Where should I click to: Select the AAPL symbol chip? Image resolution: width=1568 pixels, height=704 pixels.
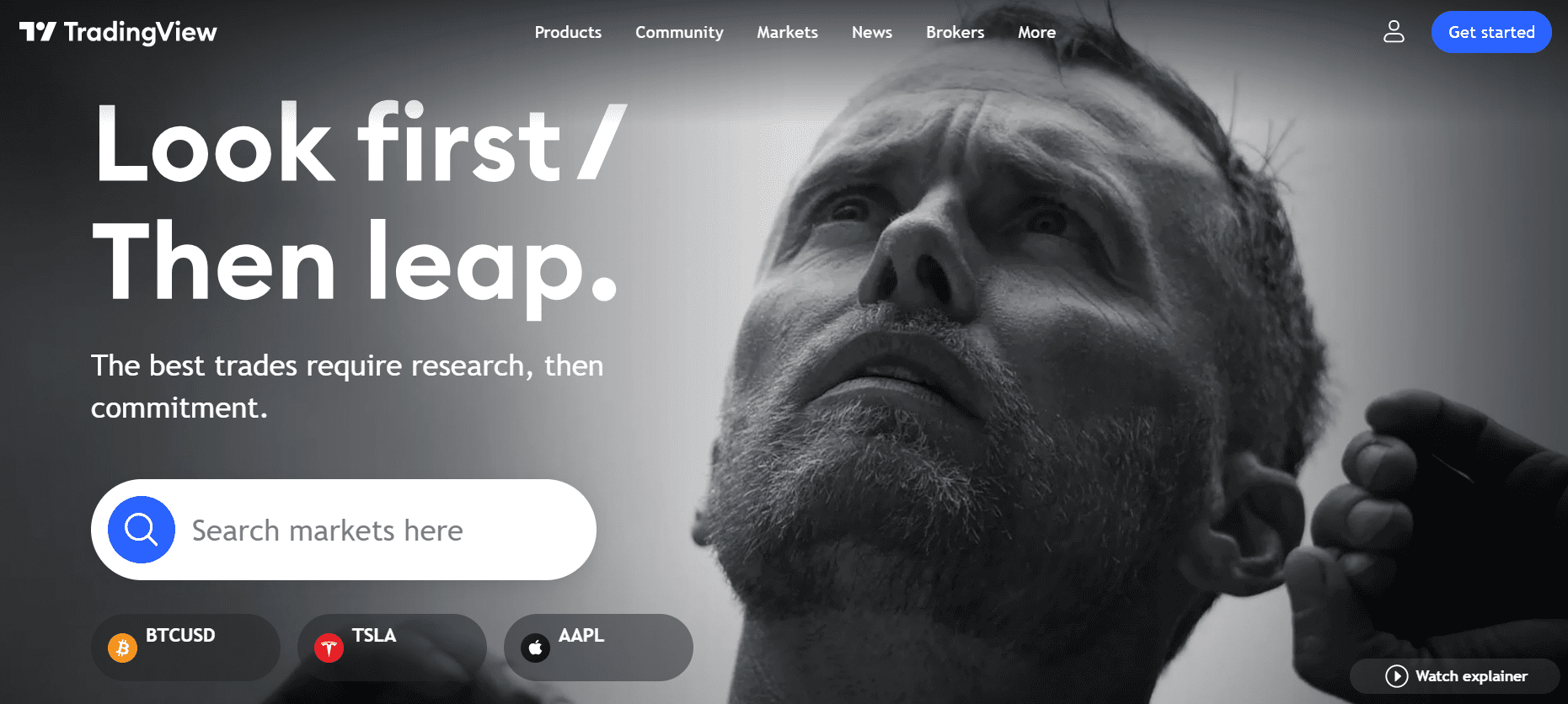[x=598, y=648]
